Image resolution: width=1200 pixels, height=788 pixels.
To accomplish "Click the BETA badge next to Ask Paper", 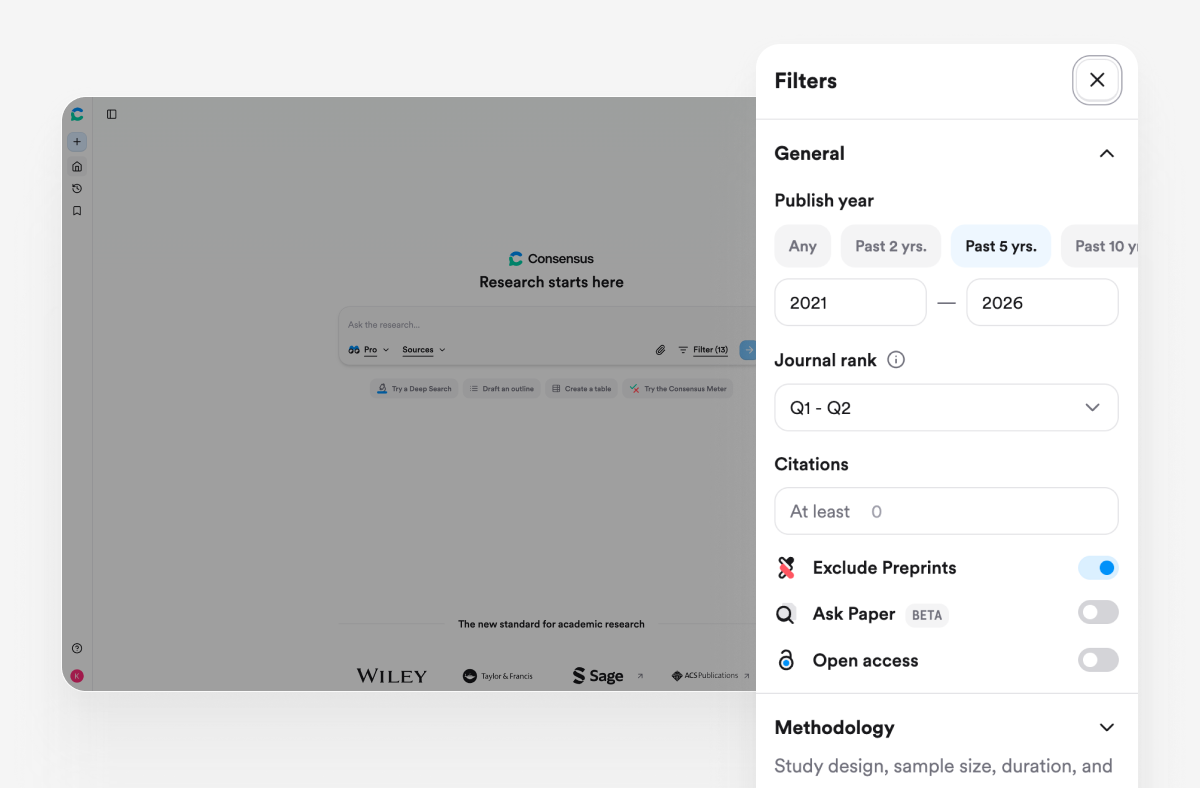I will pos(927,615).
